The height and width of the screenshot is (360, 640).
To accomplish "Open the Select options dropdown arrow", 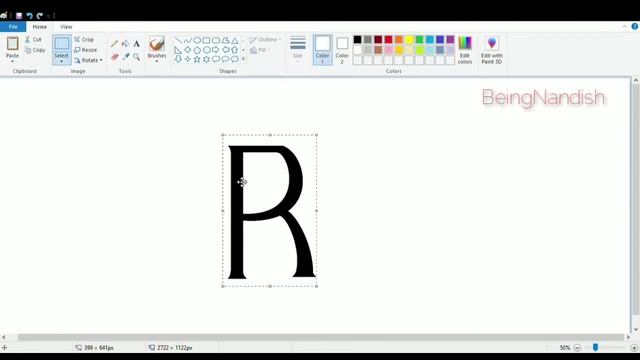I will tap(62, 61).
